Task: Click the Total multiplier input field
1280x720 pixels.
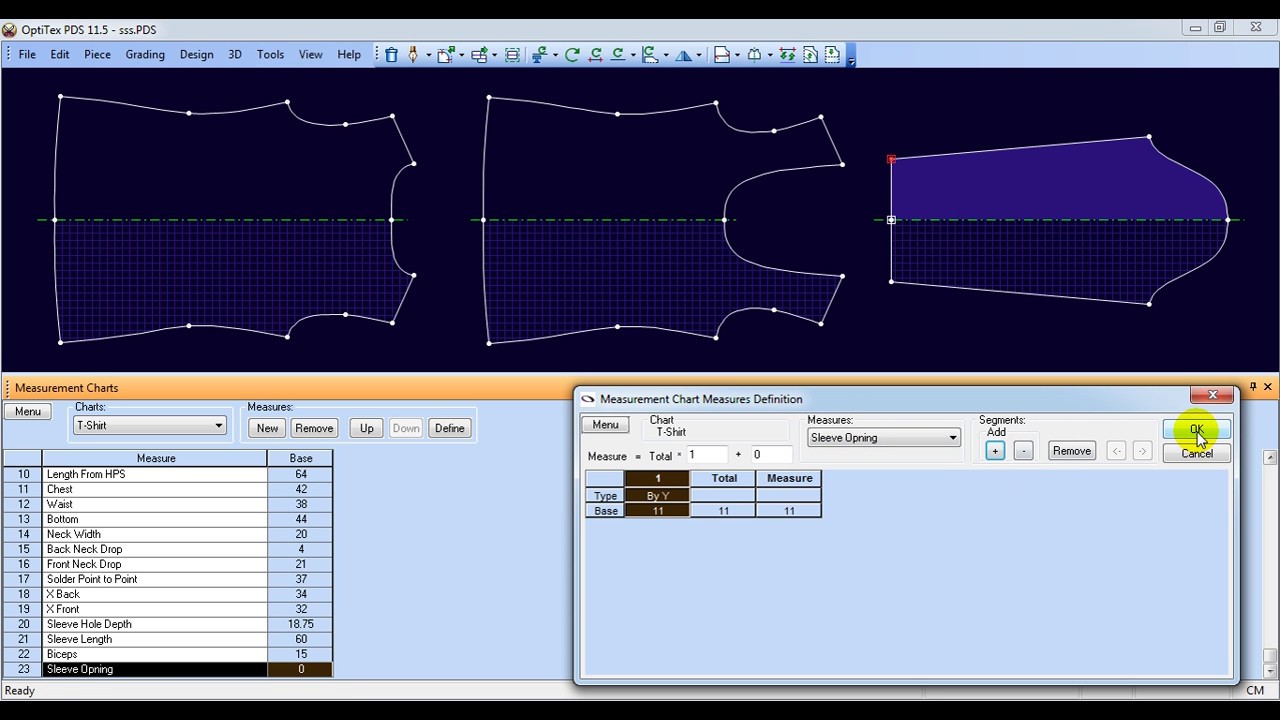Action: (x=707, y=455)
